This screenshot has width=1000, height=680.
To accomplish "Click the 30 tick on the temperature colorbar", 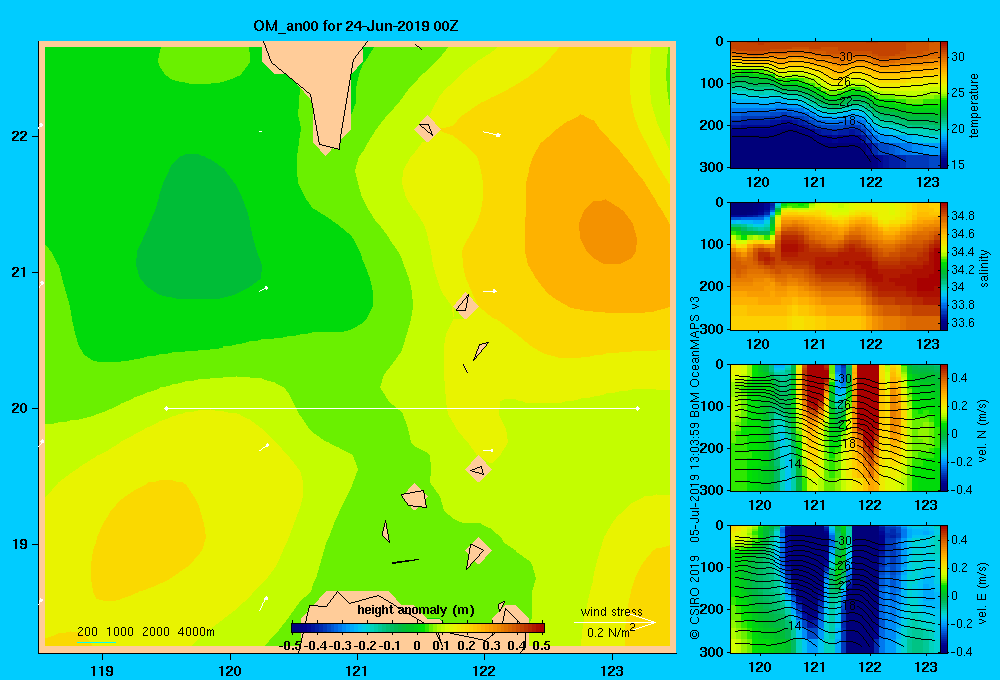I will pos(958,57).
